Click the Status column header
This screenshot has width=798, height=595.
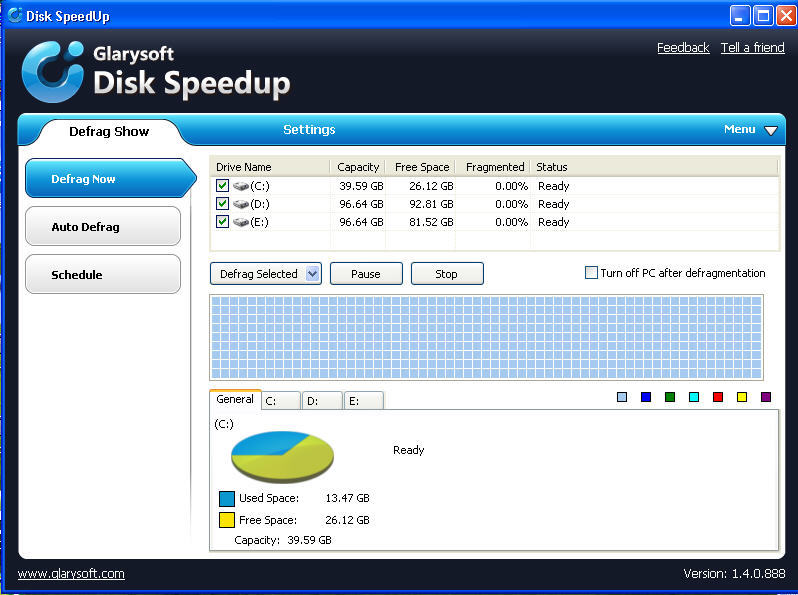point(654,167)
